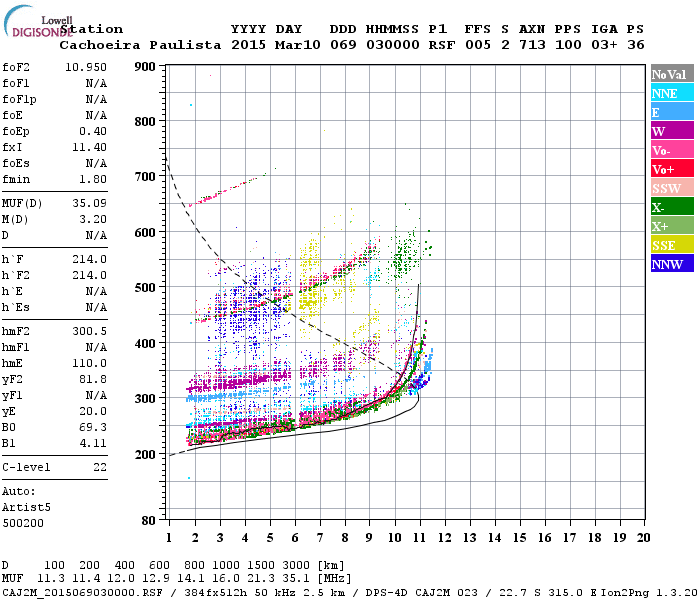The image size is (700, 600).
Task: Click the PPS value 100
Action: coord(568,45)
